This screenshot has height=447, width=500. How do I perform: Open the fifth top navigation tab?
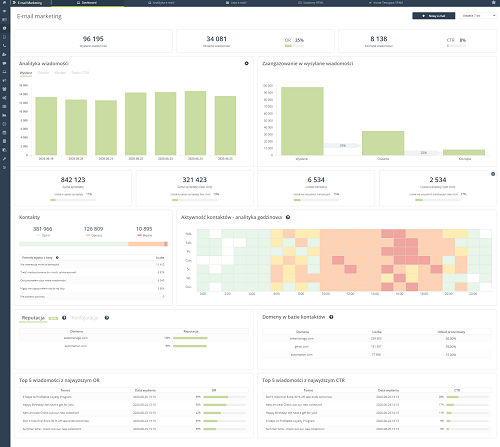[386, 3]
